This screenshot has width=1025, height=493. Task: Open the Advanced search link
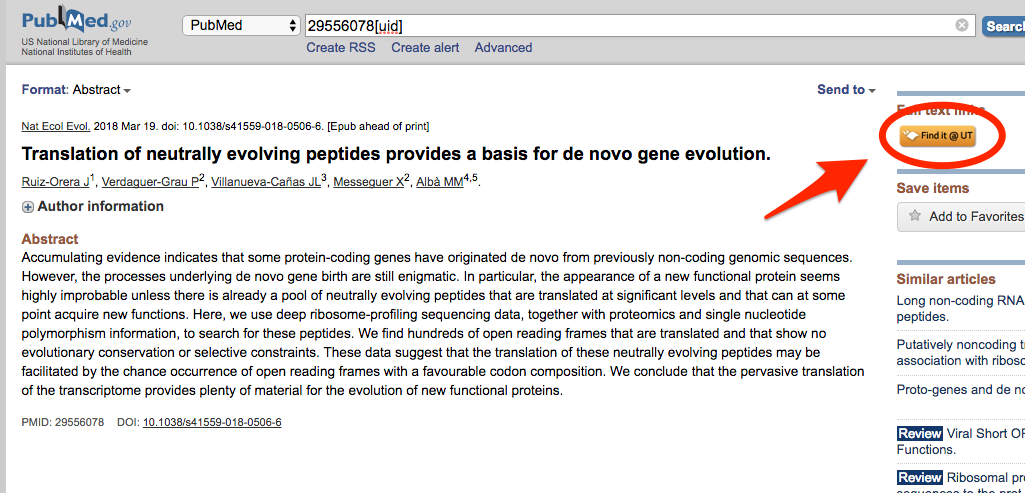(503, 48)
